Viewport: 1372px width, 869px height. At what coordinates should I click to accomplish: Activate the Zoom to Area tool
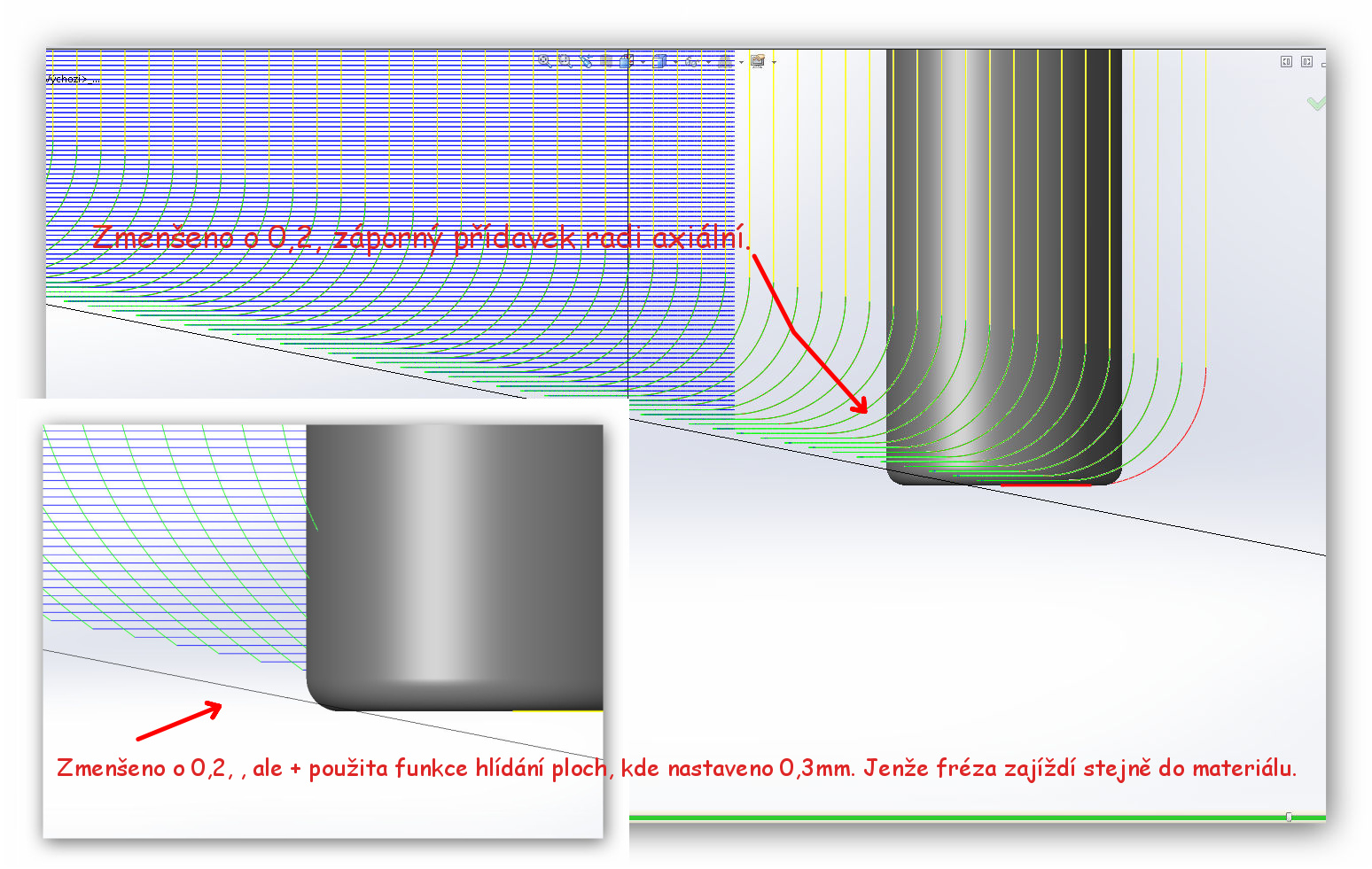(565, 61)
